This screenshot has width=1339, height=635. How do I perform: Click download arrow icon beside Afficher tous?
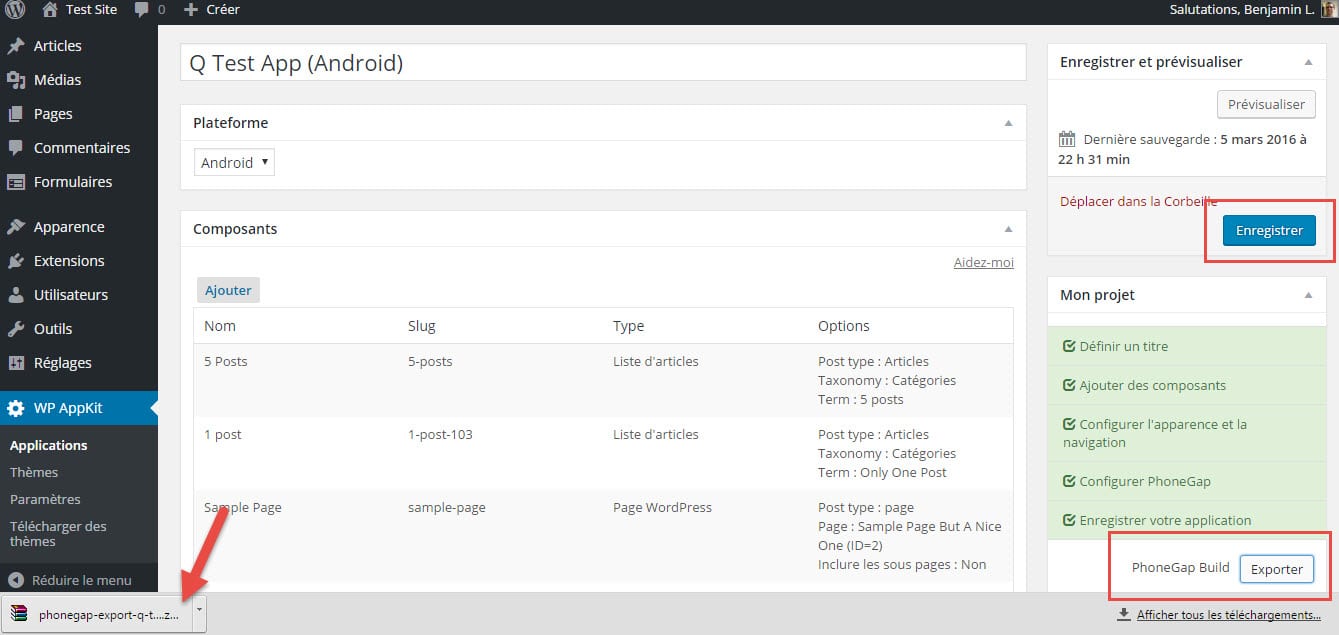(1124, 615)
